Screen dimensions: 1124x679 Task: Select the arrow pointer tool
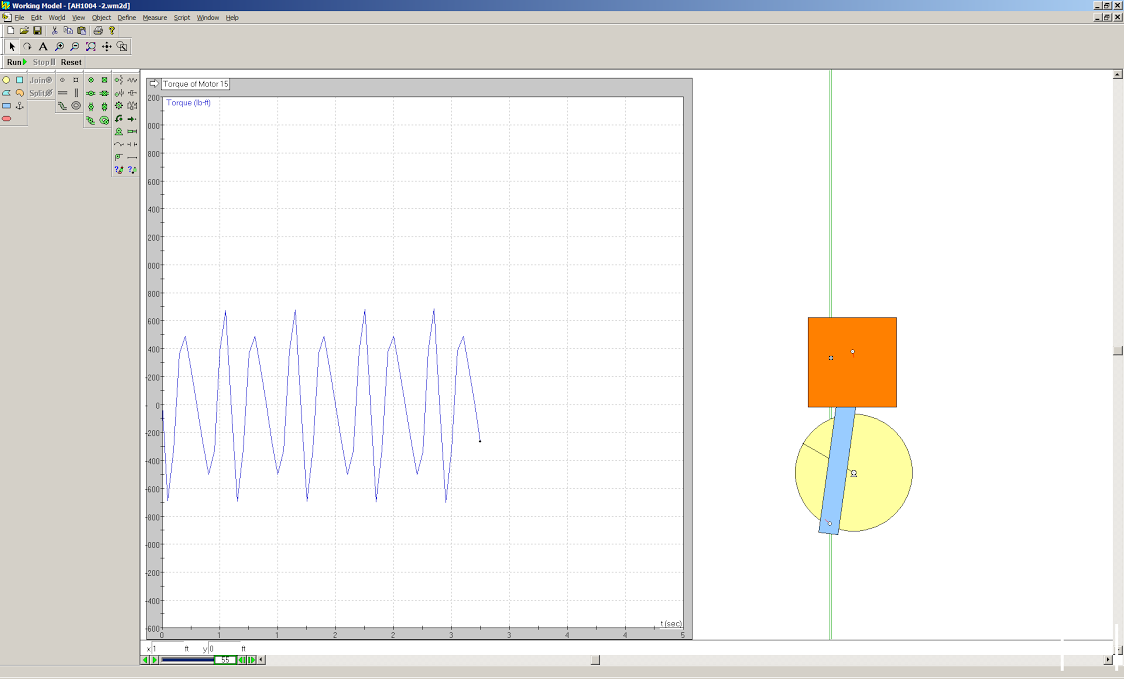coord(11,47)
